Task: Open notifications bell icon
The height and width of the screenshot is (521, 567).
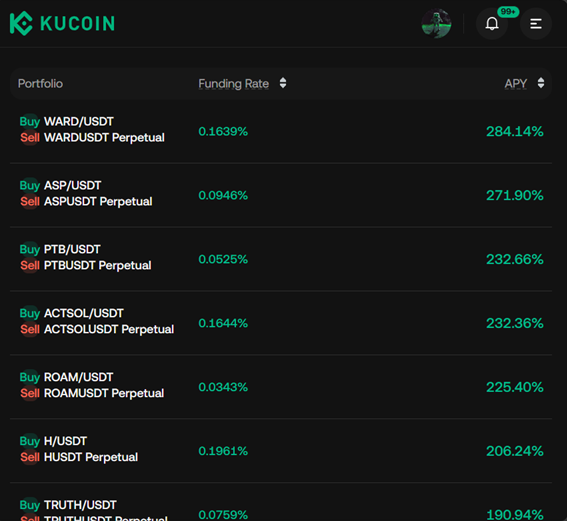Action: pos(492,24)
